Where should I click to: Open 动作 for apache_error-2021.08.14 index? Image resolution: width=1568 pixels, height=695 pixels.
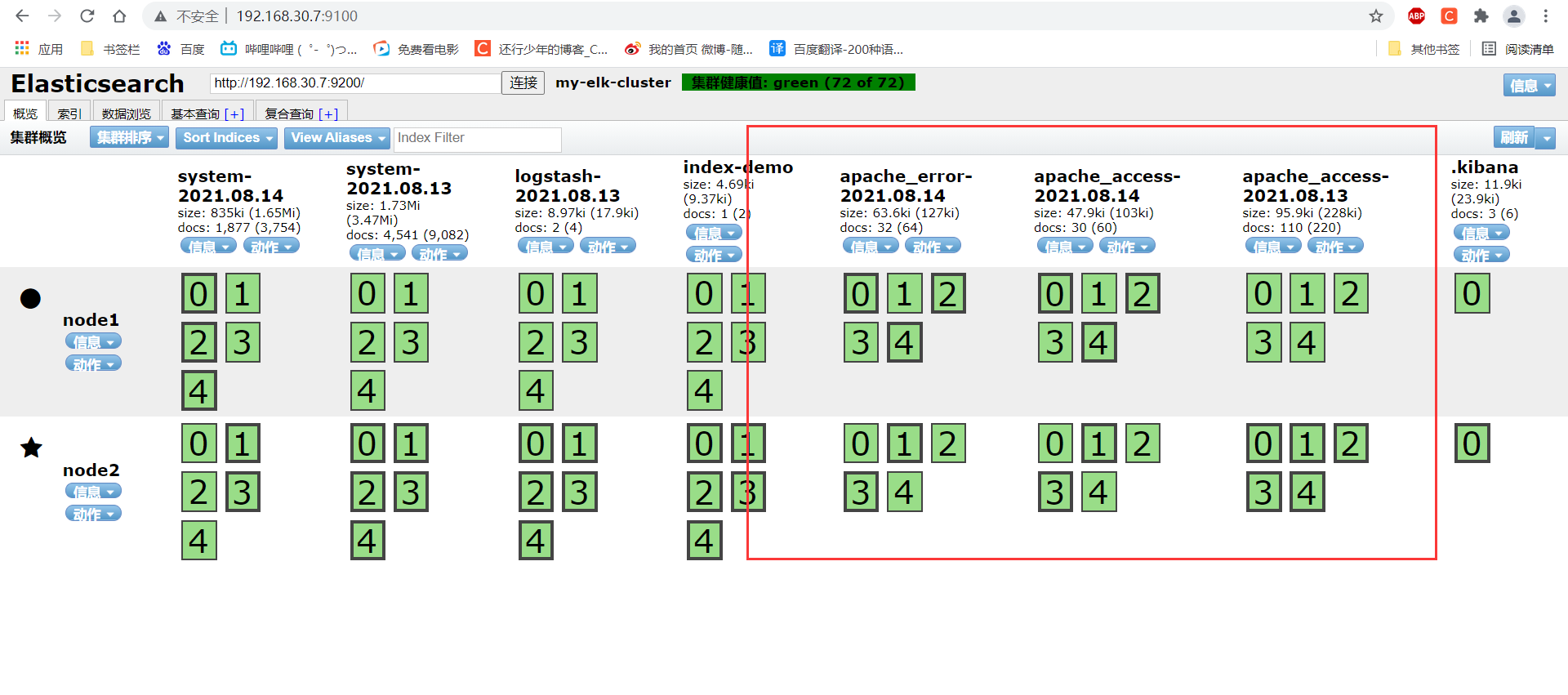click(x=933, y=246)
